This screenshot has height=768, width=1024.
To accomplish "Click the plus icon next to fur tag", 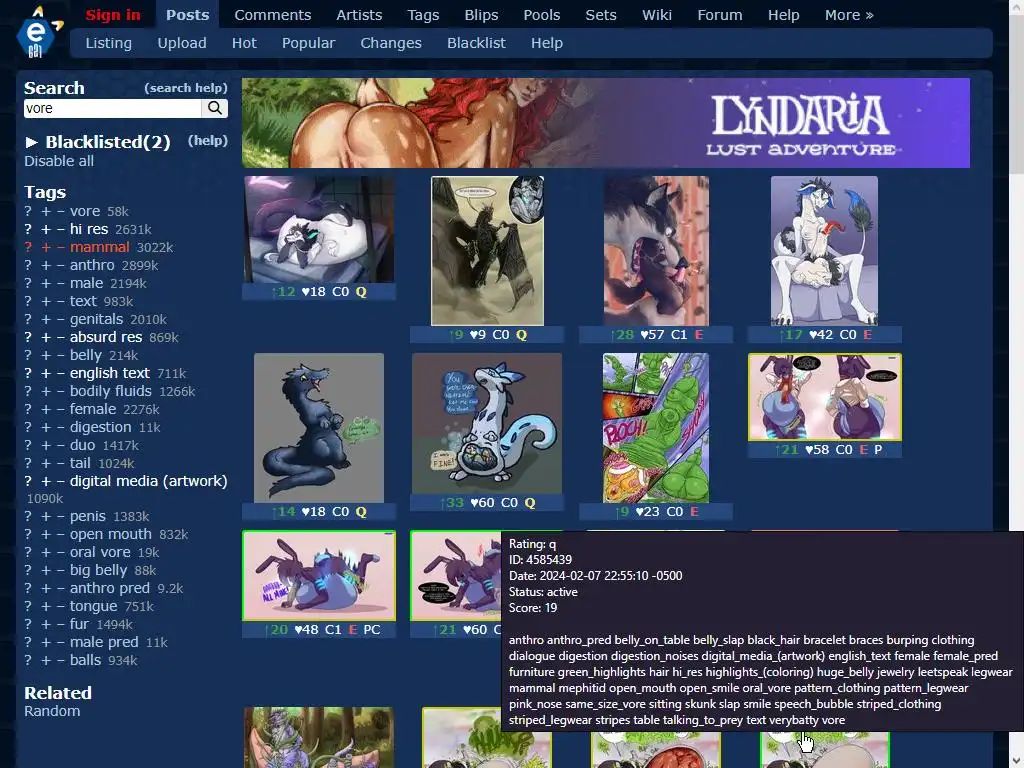I will pos(46,624).
